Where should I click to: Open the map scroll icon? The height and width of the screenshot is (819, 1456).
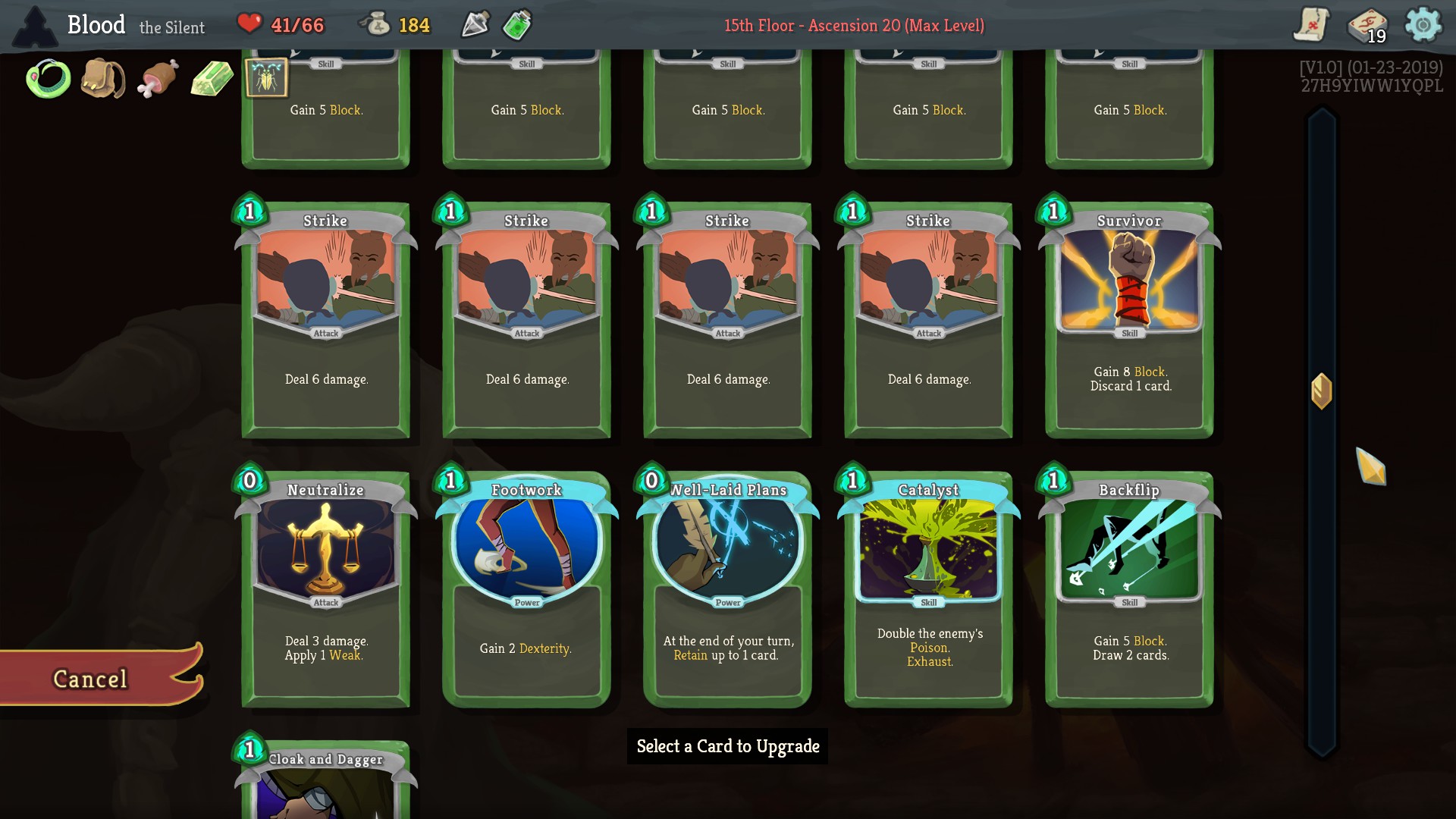[x=1311, y=24]
